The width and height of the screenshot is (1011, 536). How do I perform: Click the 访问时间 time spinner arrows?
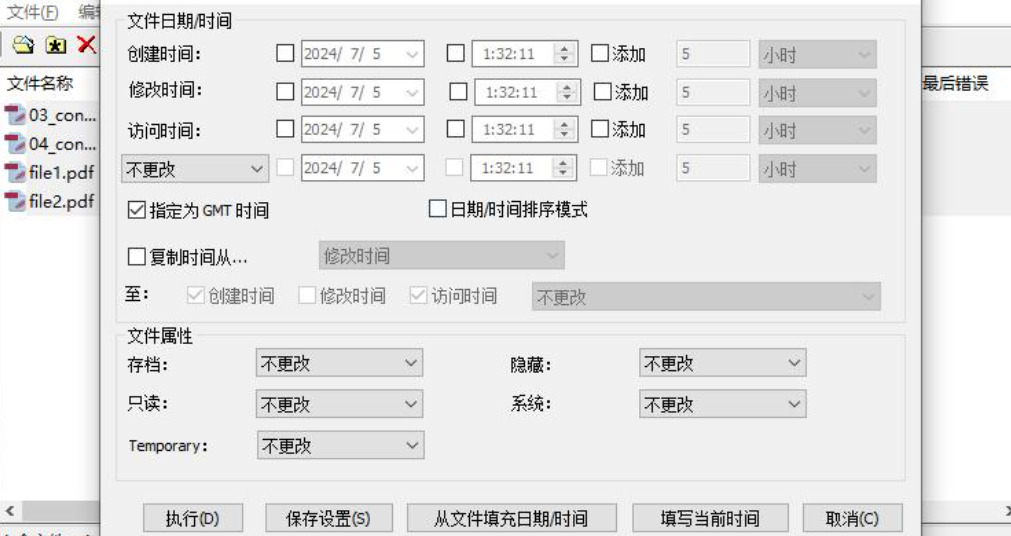click(x=564, y=130)
